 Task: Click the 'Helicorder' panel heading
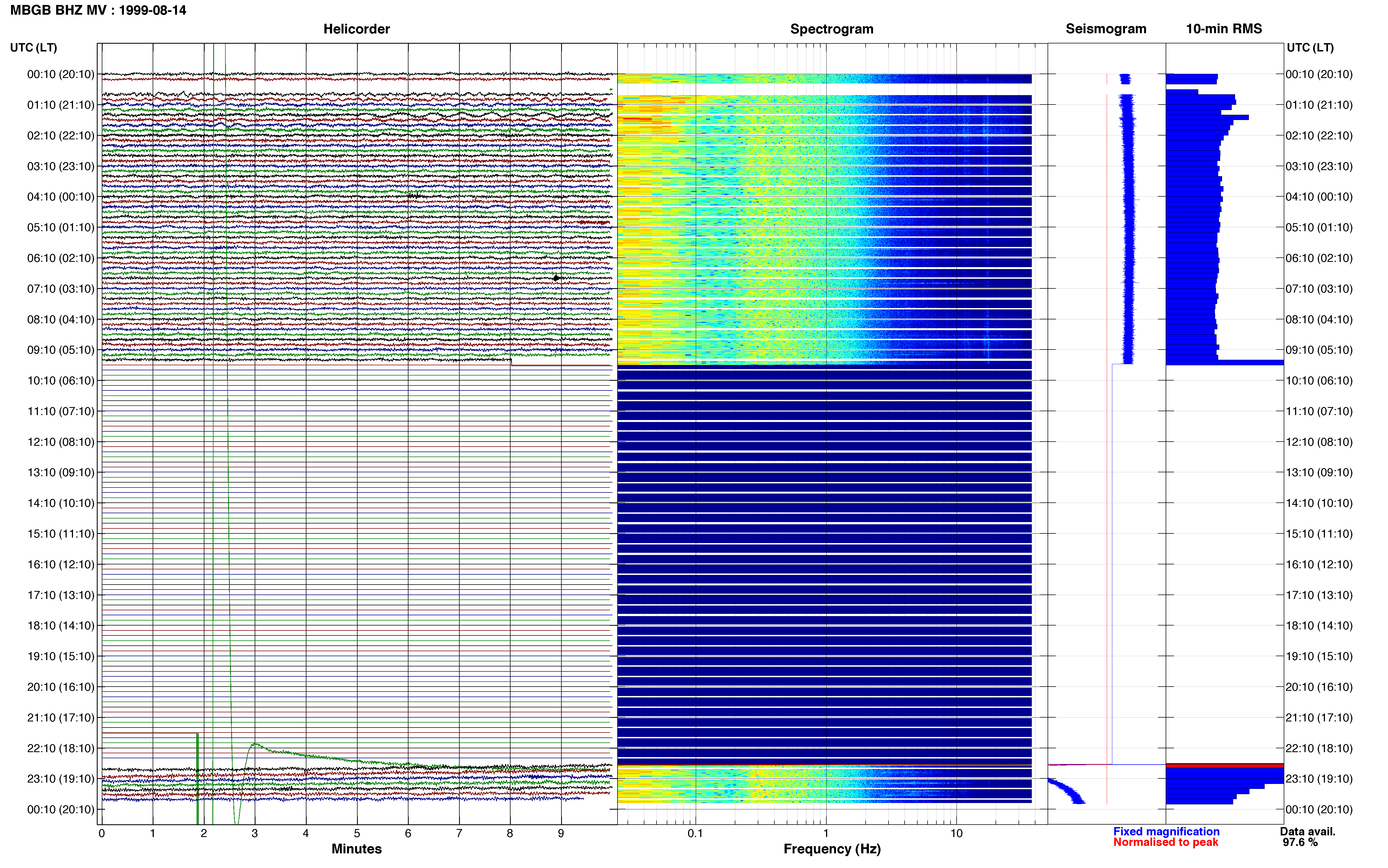[356, 29]
